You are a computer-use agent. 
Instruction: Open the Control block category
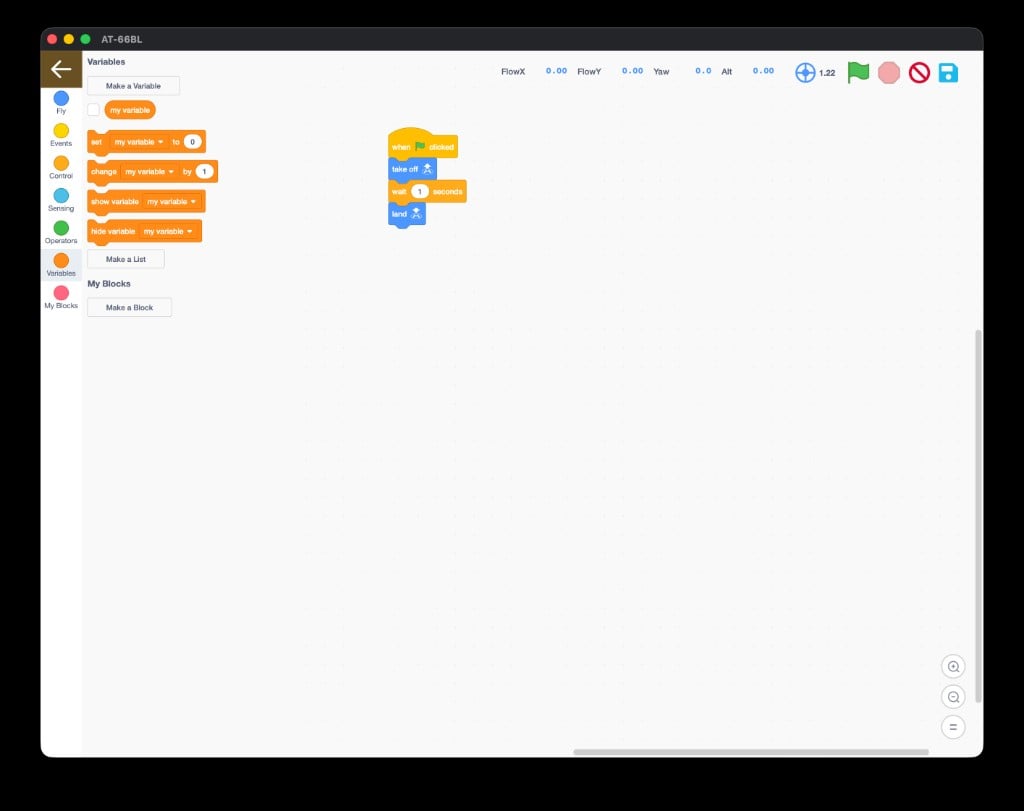tap(61, 168)
